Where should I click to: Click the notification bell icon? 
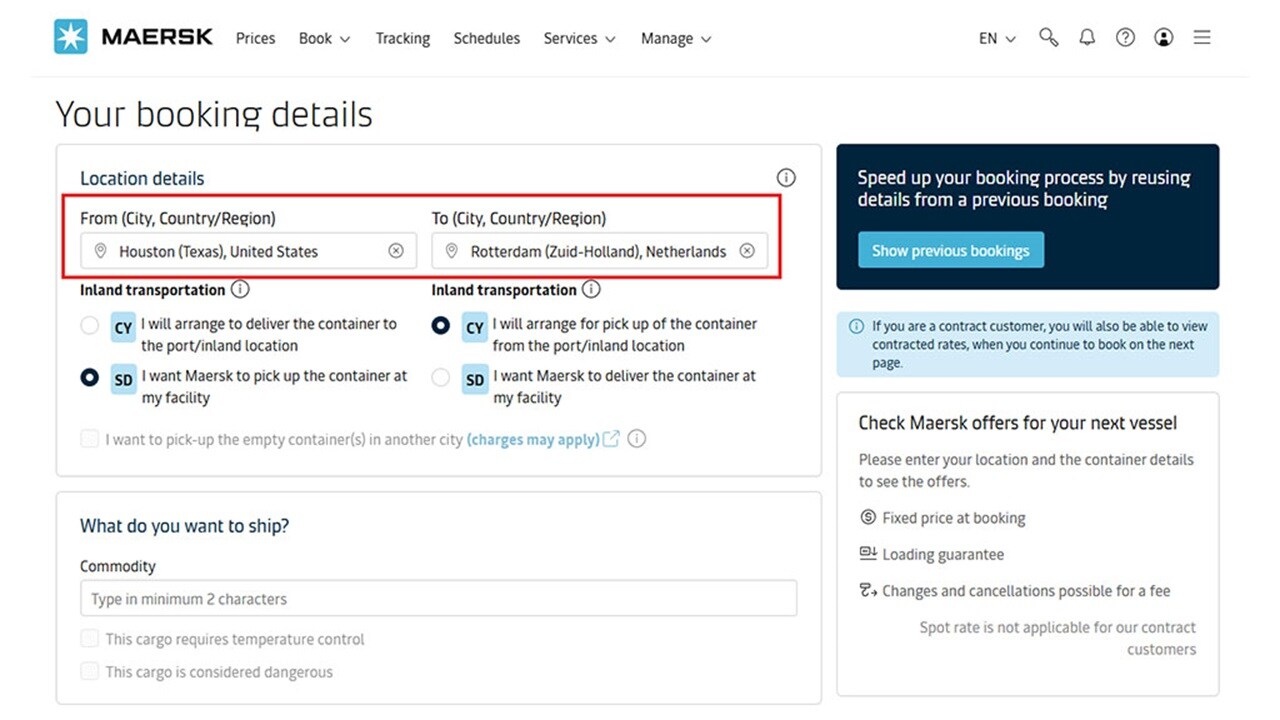pyautogui.click(x=1086, y=37)
